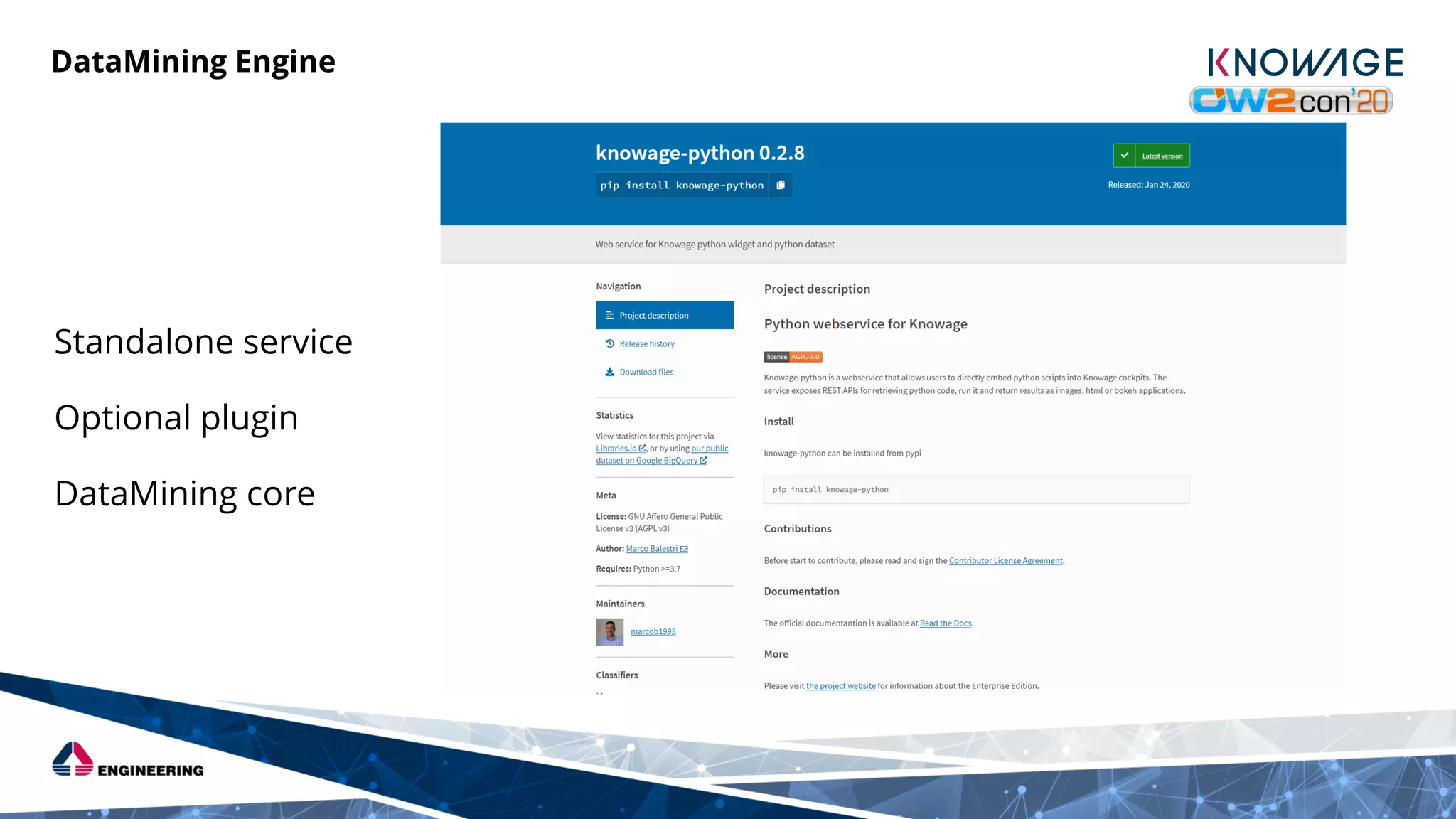The height and width of the screenshot is (819, 1456).
Task: Click the Project description list icon
Action: click(609, 315)
